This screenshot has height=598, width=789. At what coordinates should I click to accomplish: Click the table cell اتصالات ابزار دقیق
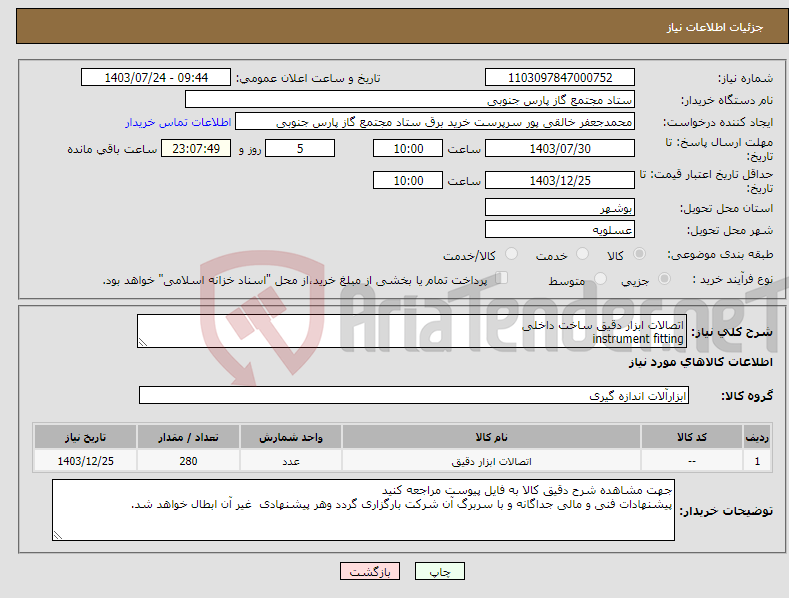point(491,461)
